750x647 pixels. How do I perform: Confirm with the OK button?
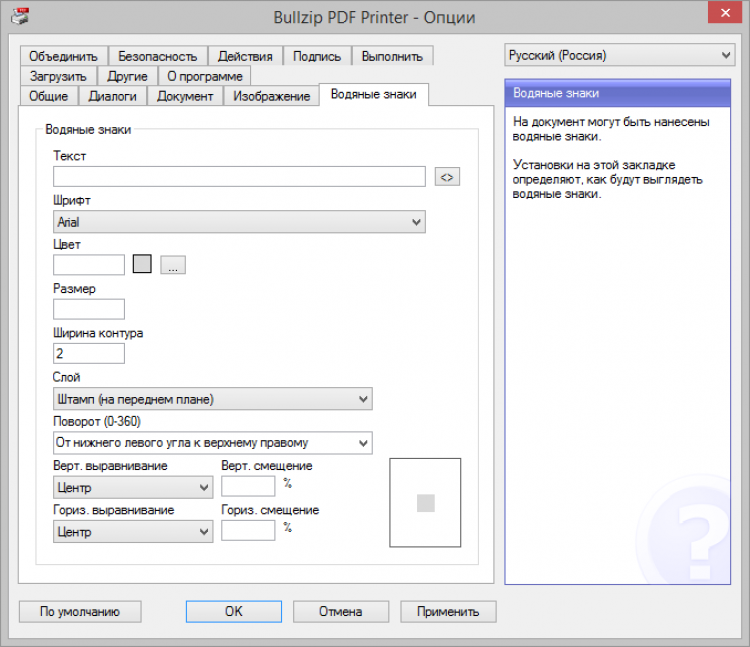tap(234, 612)
